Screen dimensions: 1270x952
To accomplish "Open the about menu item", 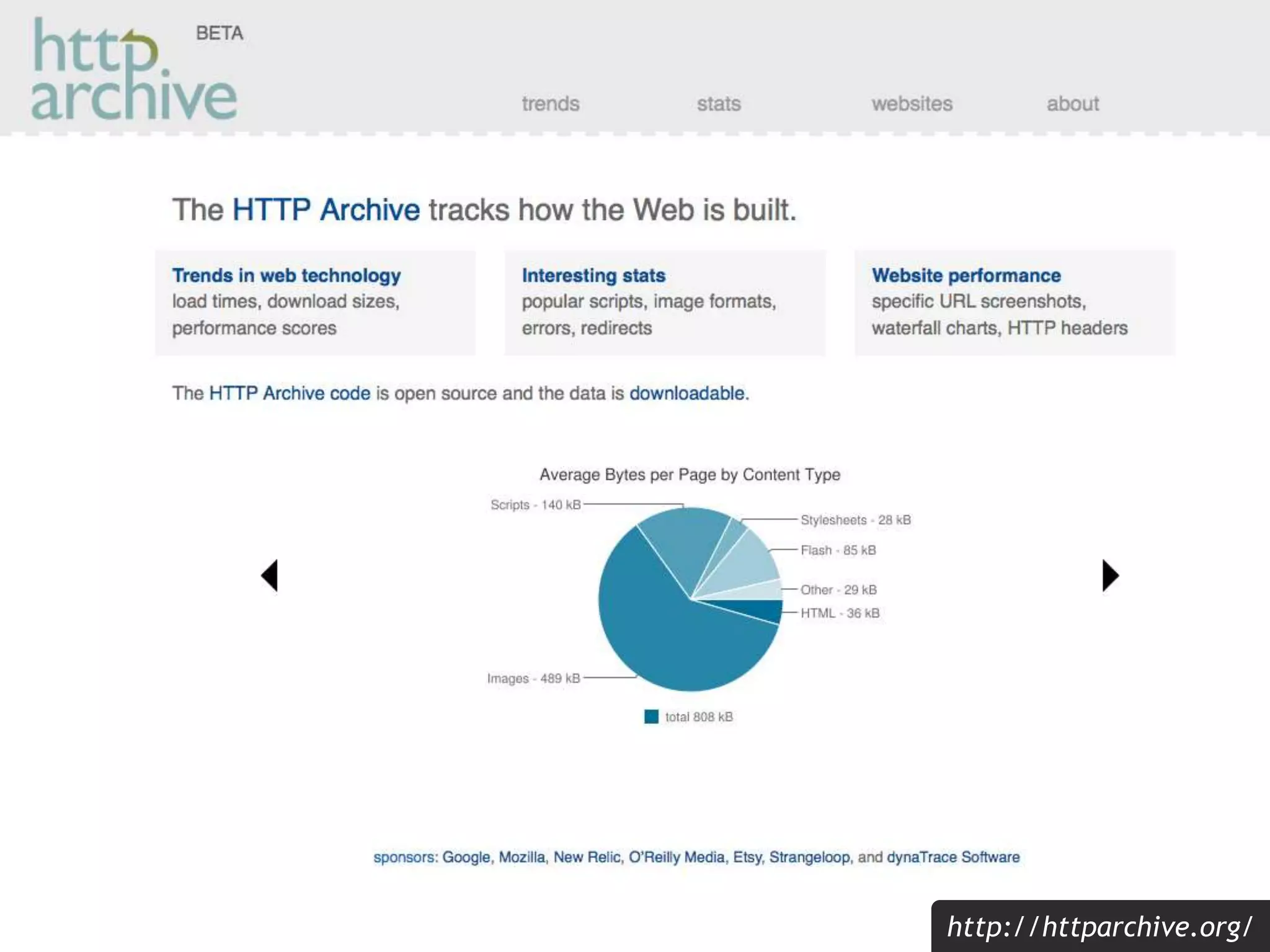I will click(x=1073, y=104).
